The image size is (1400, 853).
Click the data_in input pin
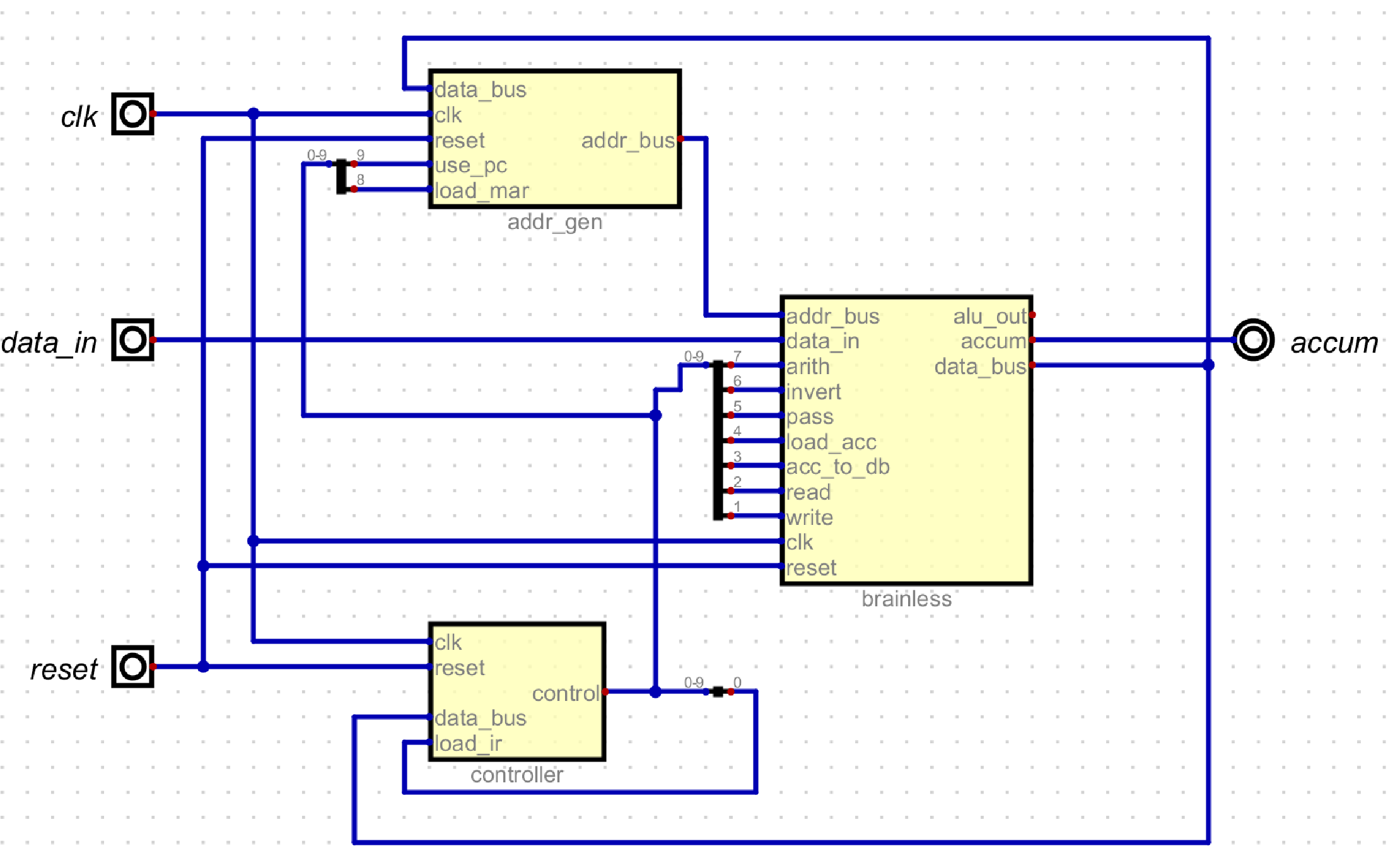(x=132, y=340)
